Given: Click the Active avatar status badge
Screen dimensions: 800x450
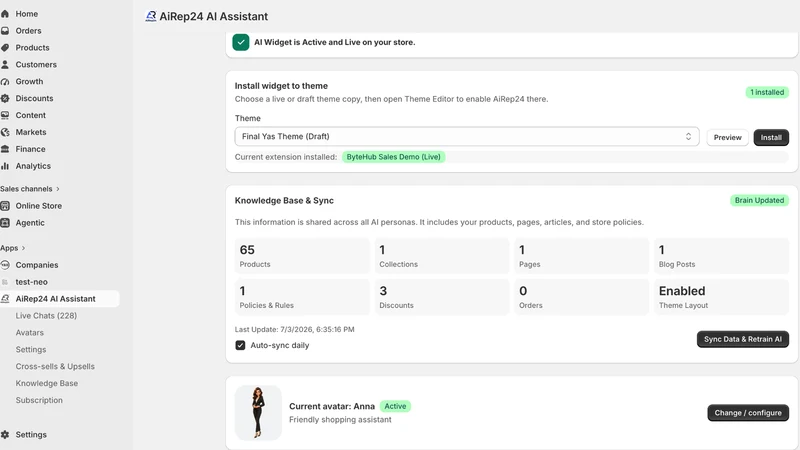Looking at the screenshot, I should [x=395, y=406].
